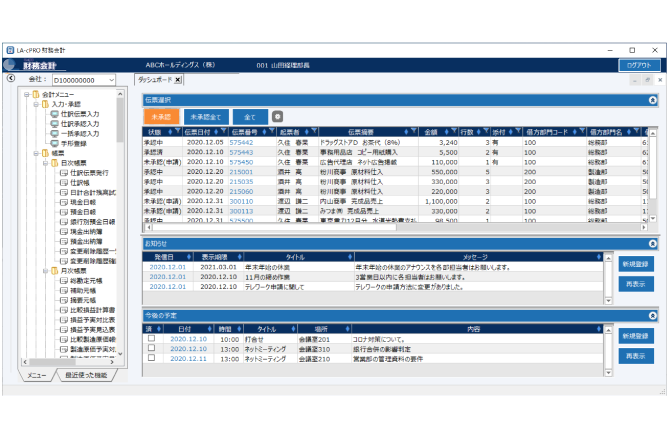669x438 pixels.
Task: Open voucher number 300110 link
Action: click(x=241, y=201)
